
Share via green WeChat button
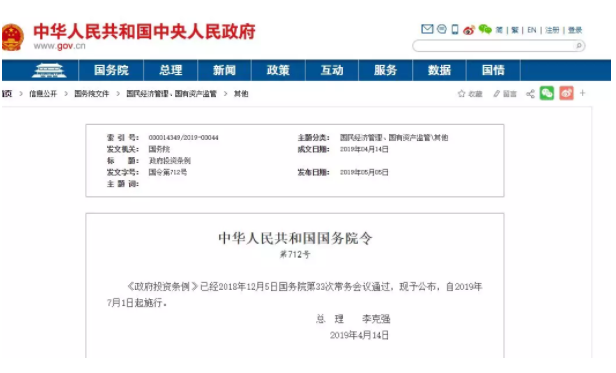(x=546, y=93)
